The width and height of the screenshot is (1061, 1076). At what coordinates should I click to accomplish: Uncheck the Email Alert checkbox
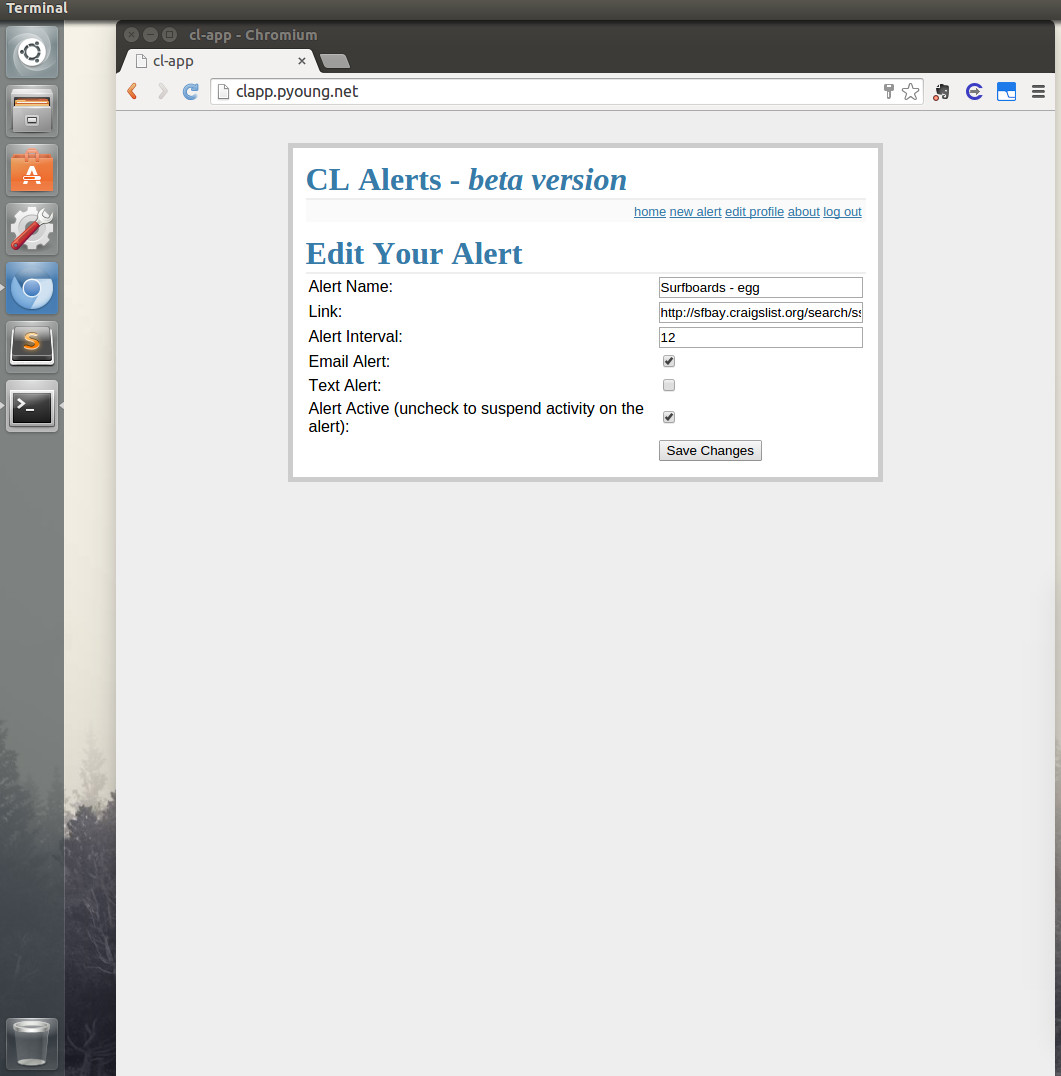669,361
